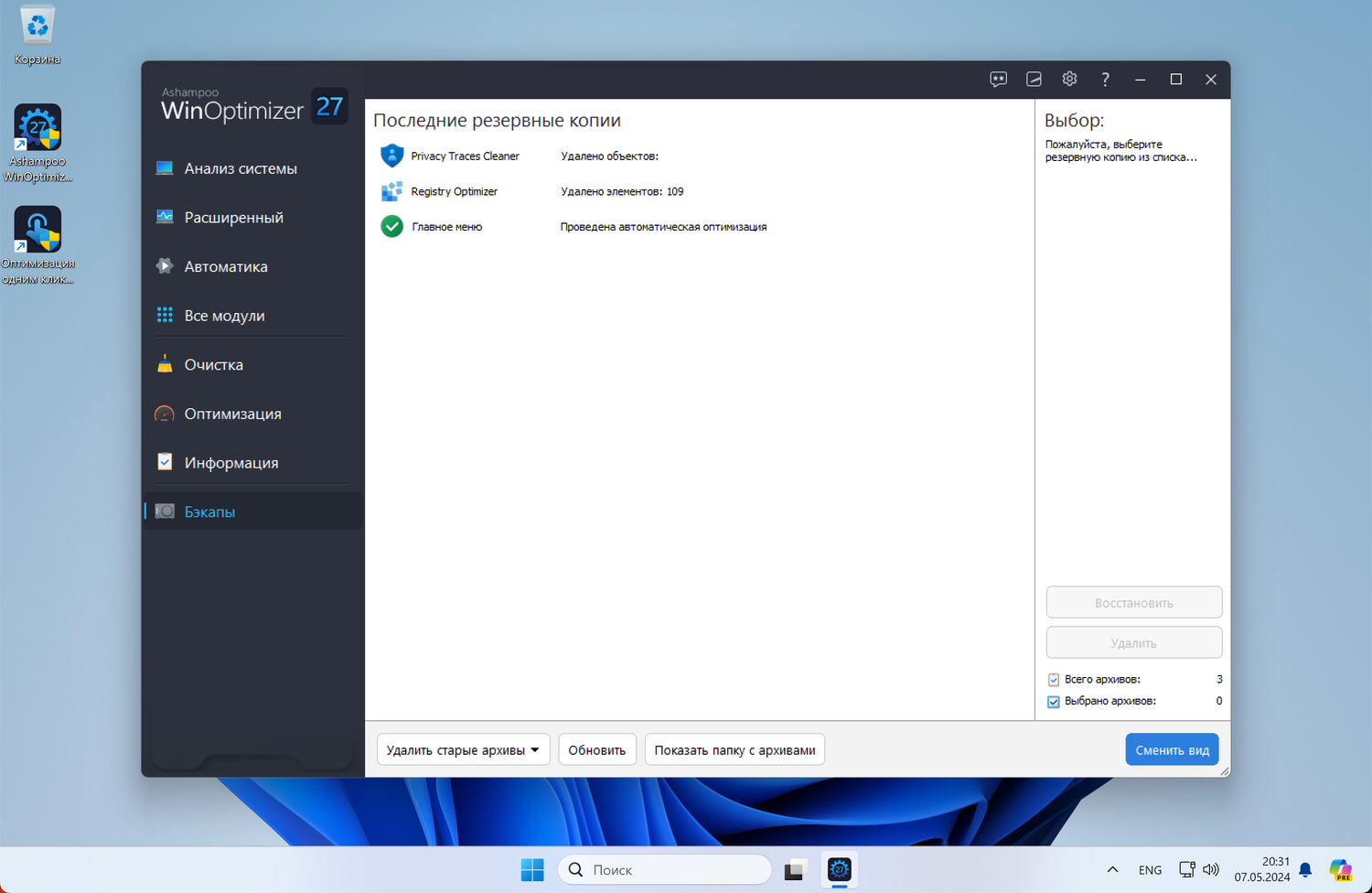Open the clock showing 20:31 07.05.2024
This screenshot has width=1372, height=893.
pos(1262,869)
